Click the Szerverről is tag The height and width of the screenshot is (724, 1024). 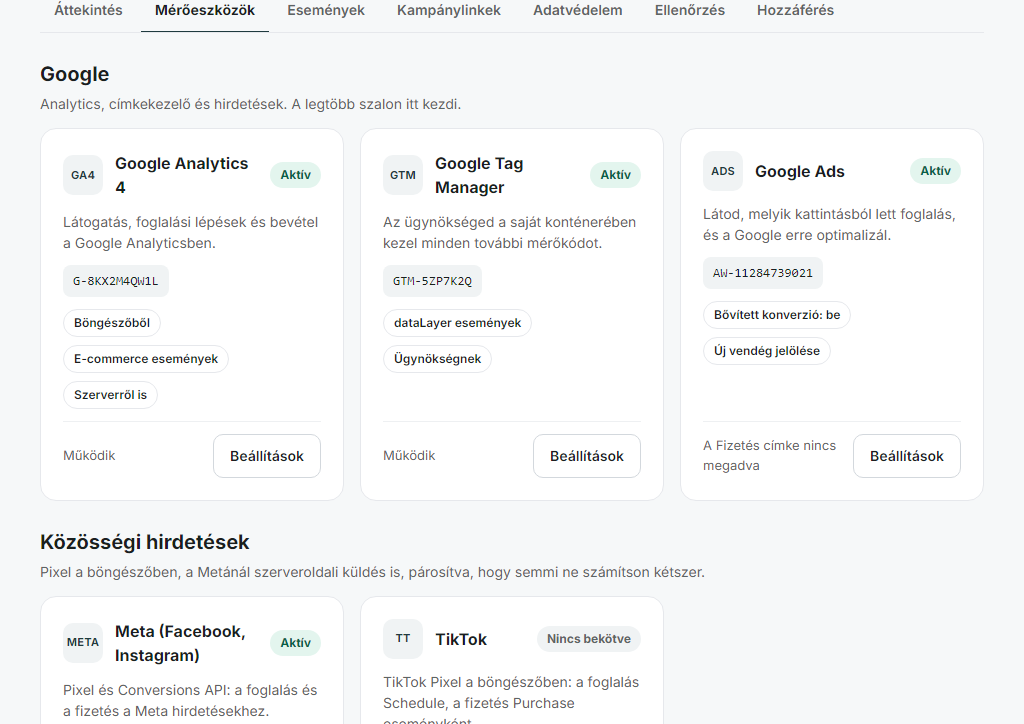[110, 394]
